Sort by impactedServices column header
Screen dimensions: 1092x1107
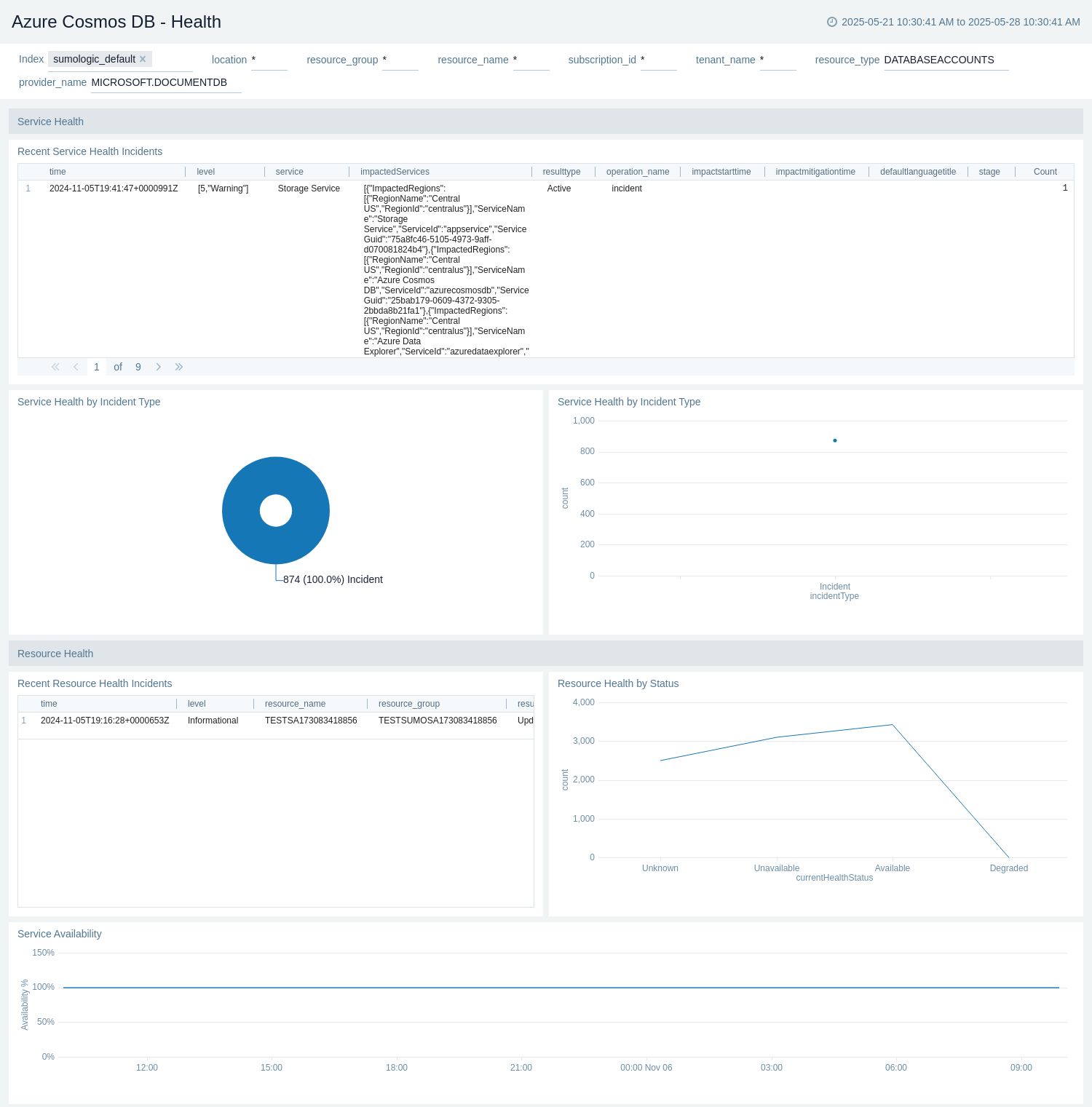395,172
